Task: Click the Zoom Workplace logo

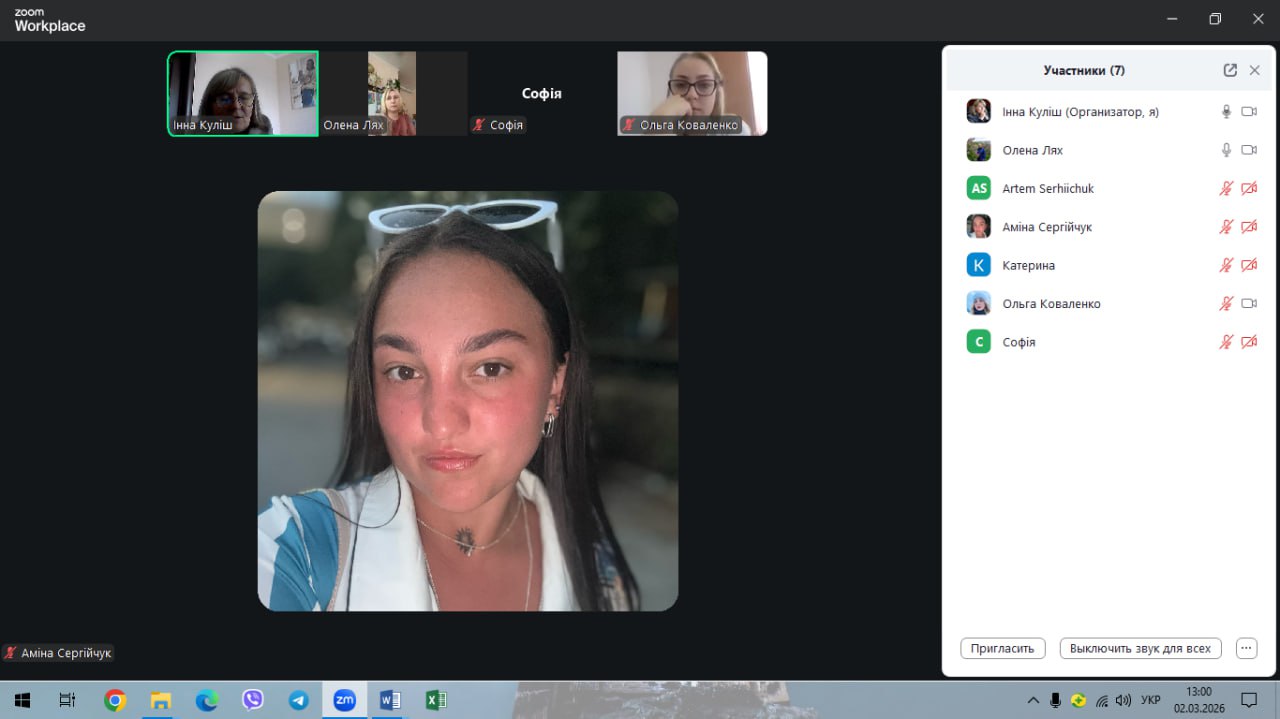Action: (x=50, y=20)
